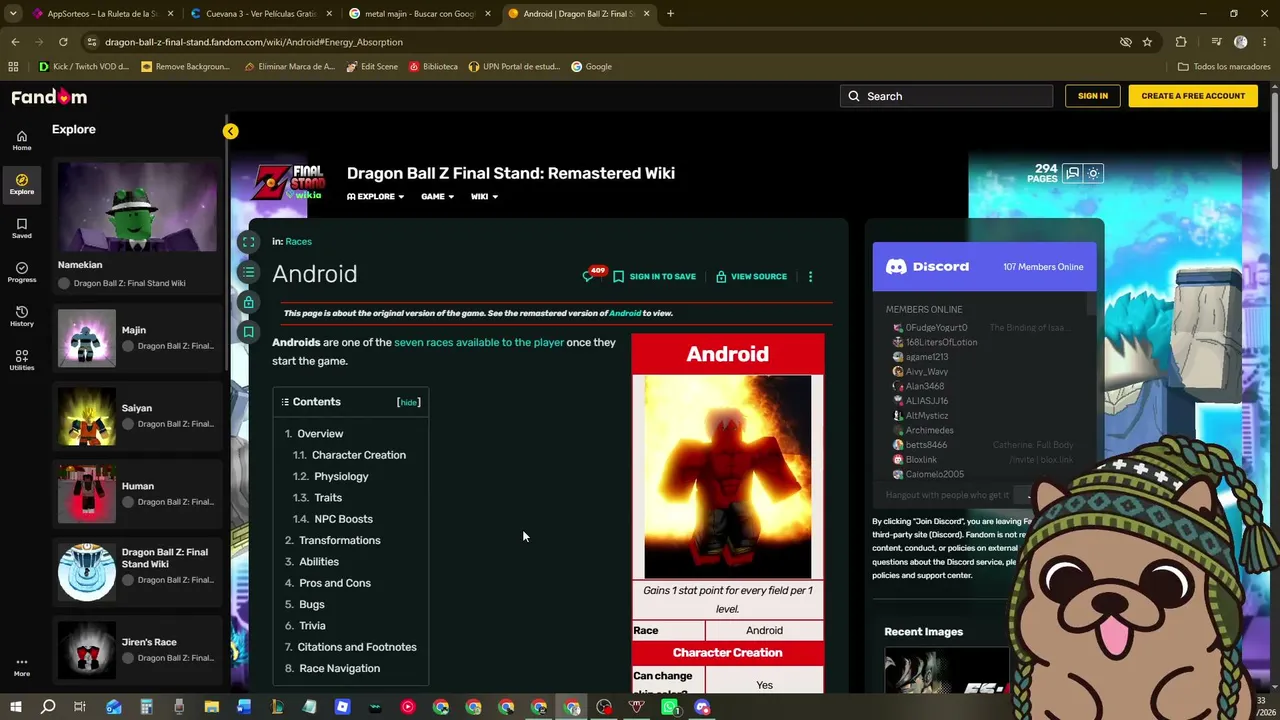Open the Chrome extensions puzzle icon
The width and height of the screenshot is (1280, 720).
(x=1181, y=42)
